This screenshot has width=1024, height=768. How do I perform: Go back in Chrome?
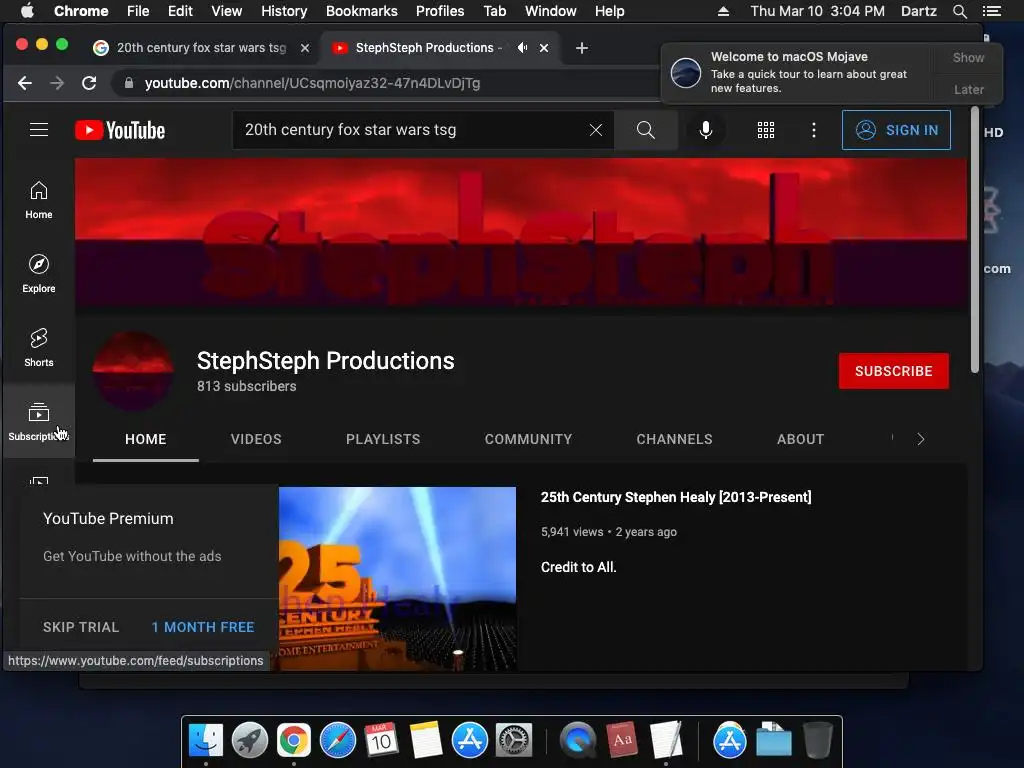(x=25, y=83)
